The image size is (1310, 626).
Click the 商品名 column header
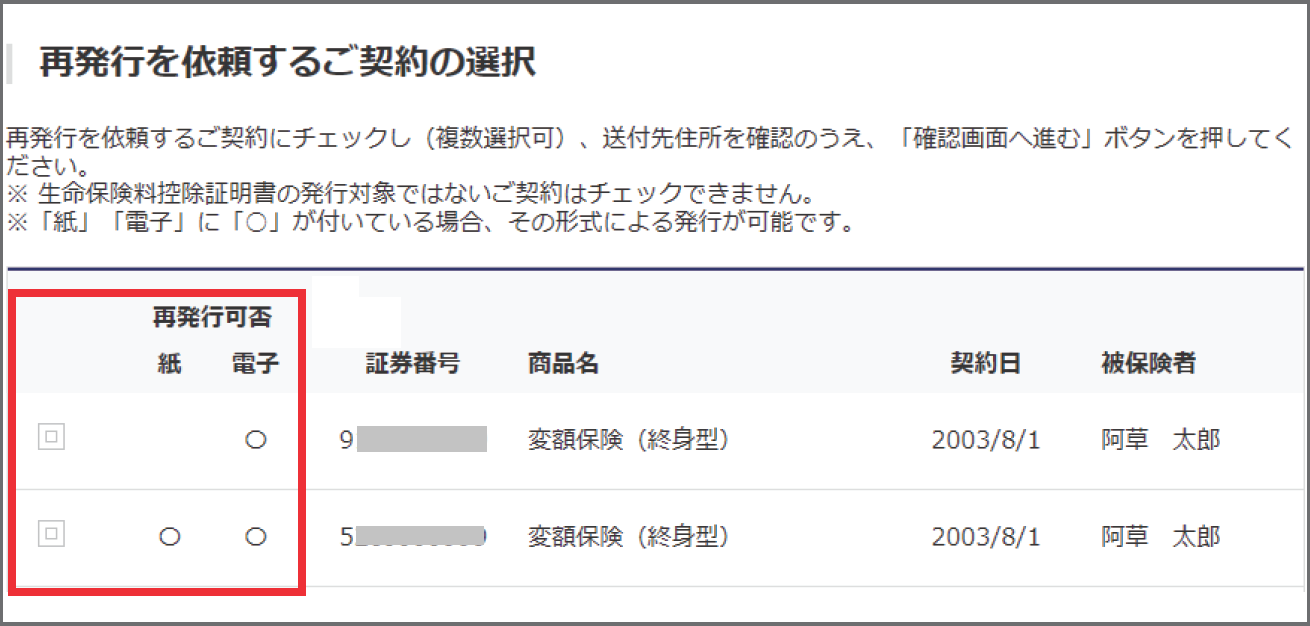click(563, 364)
